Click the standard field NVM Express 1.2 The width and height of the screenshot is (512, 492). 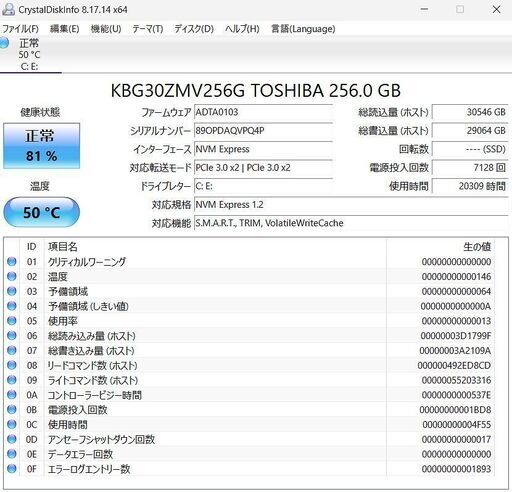click(x=351, y=204)
